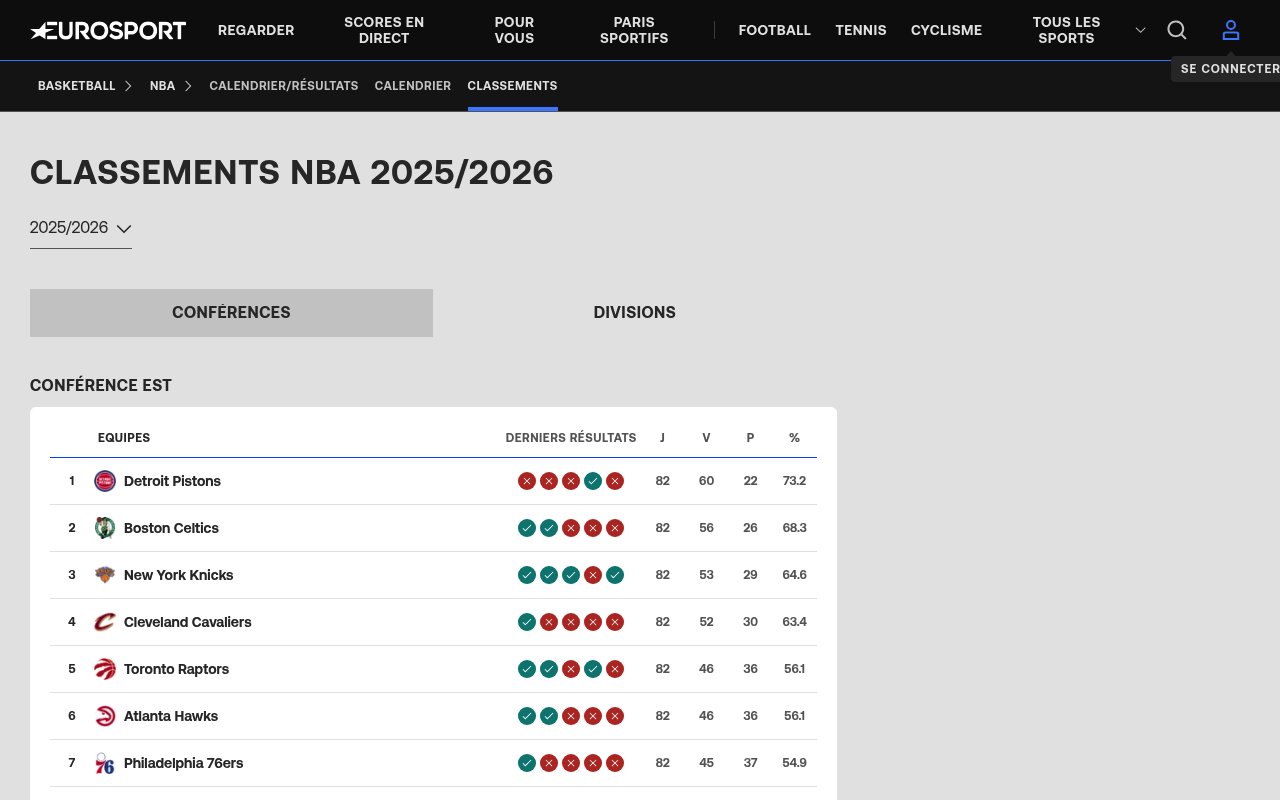1280x800 pixels.
Task: Open the Pour vous menu
Action: click(x=514, y=30)
